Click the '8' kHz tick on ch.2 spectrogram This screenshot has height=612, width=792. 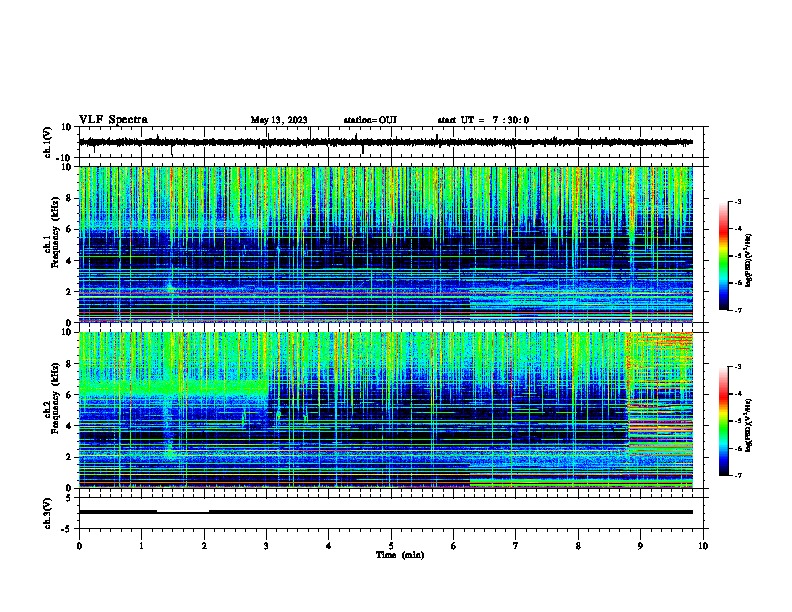pos(69,364)
